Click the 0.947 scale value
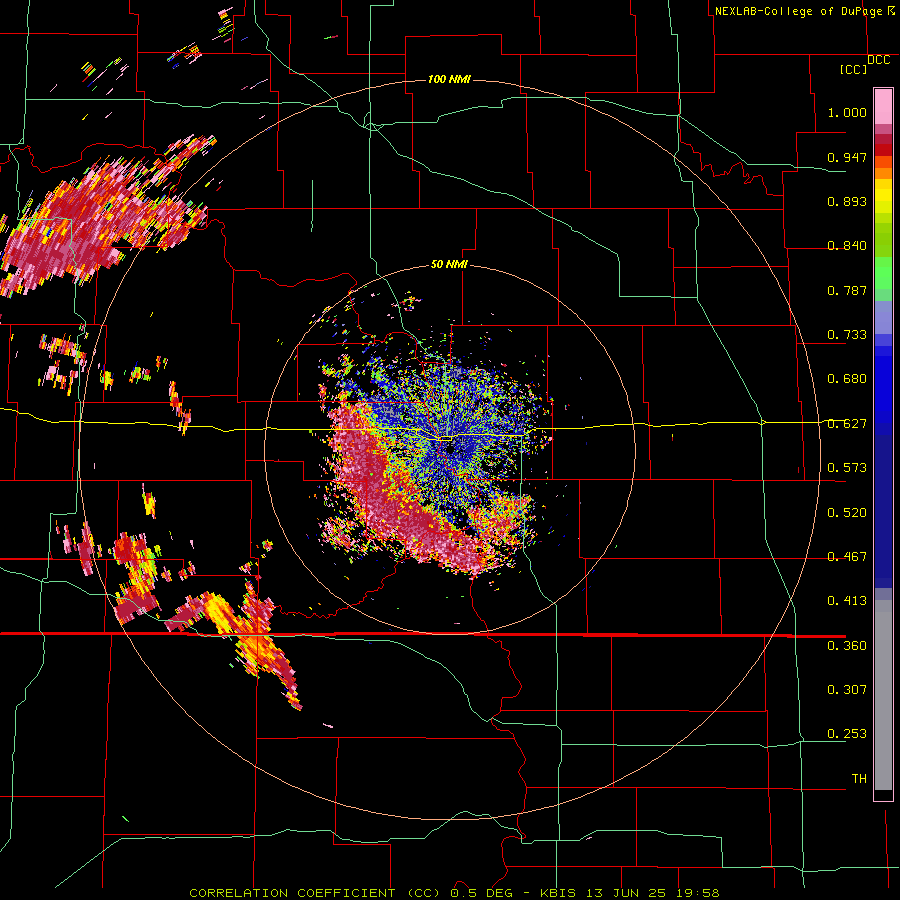This screenshot has width=900, height=900. tap(847, 157)
